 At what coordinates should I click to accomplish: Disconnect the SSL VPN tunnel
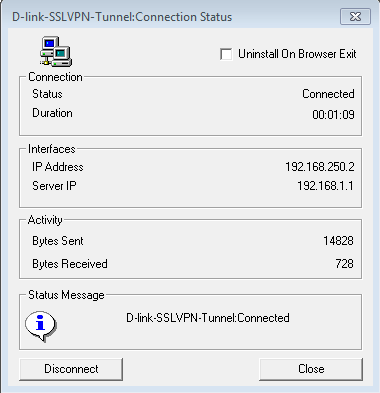(x=71, y=369)
